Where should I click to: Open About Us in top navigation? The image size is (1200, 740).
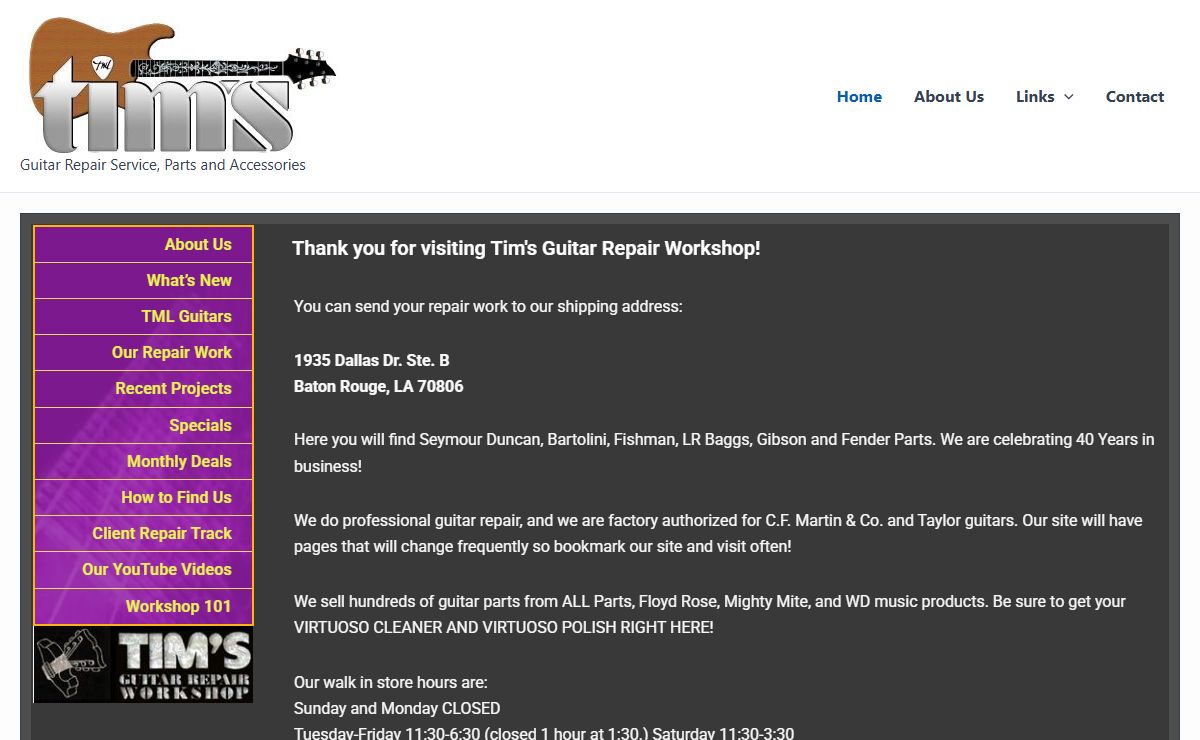pyautogui.click(x=949, y=97)
